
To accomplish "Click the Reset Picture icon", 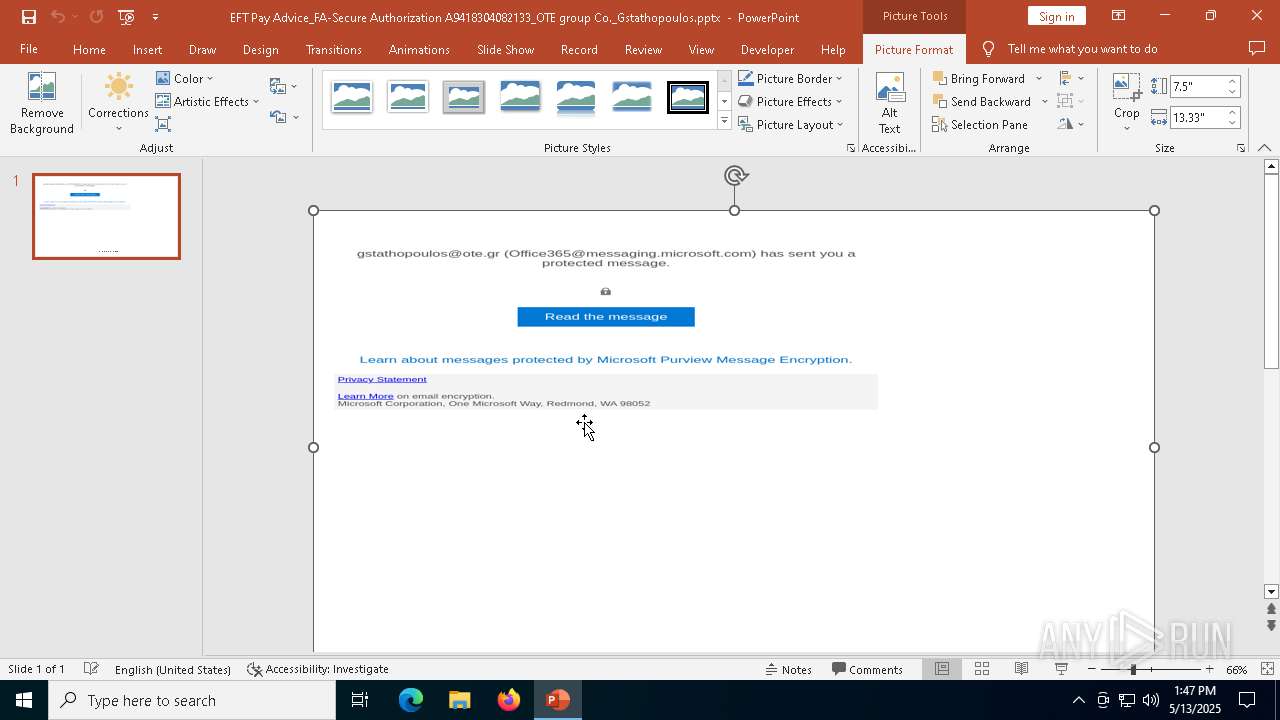I will pos(278,117).
